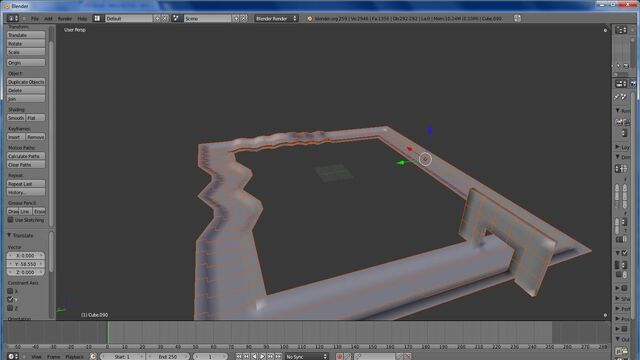The height and width of the screenshot is (360, 640).
Task: Click the jump to last frame icon
Action: [278, 357]
